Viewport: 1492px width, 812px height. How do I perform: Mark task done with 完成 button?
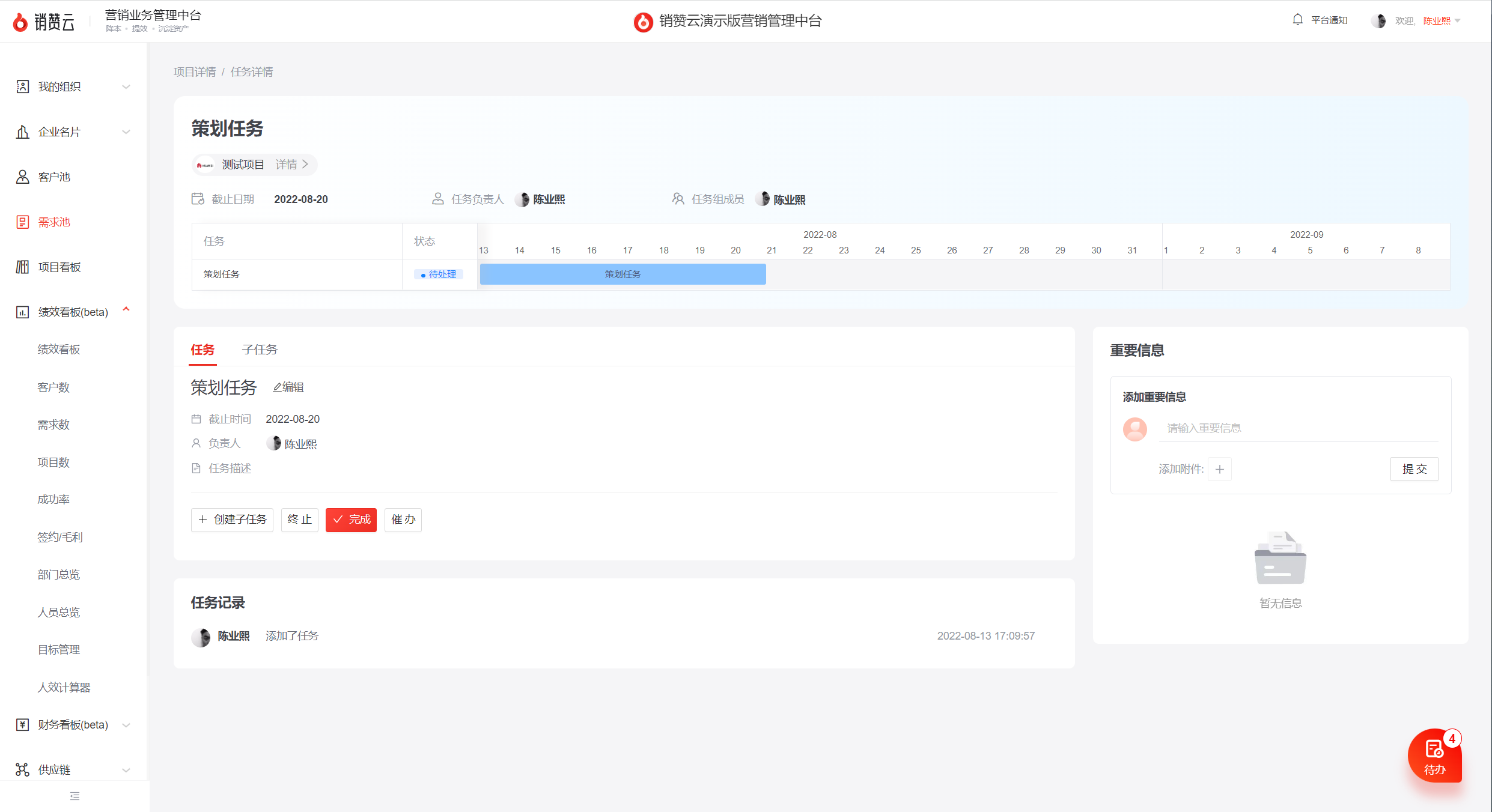pos(351,520)
